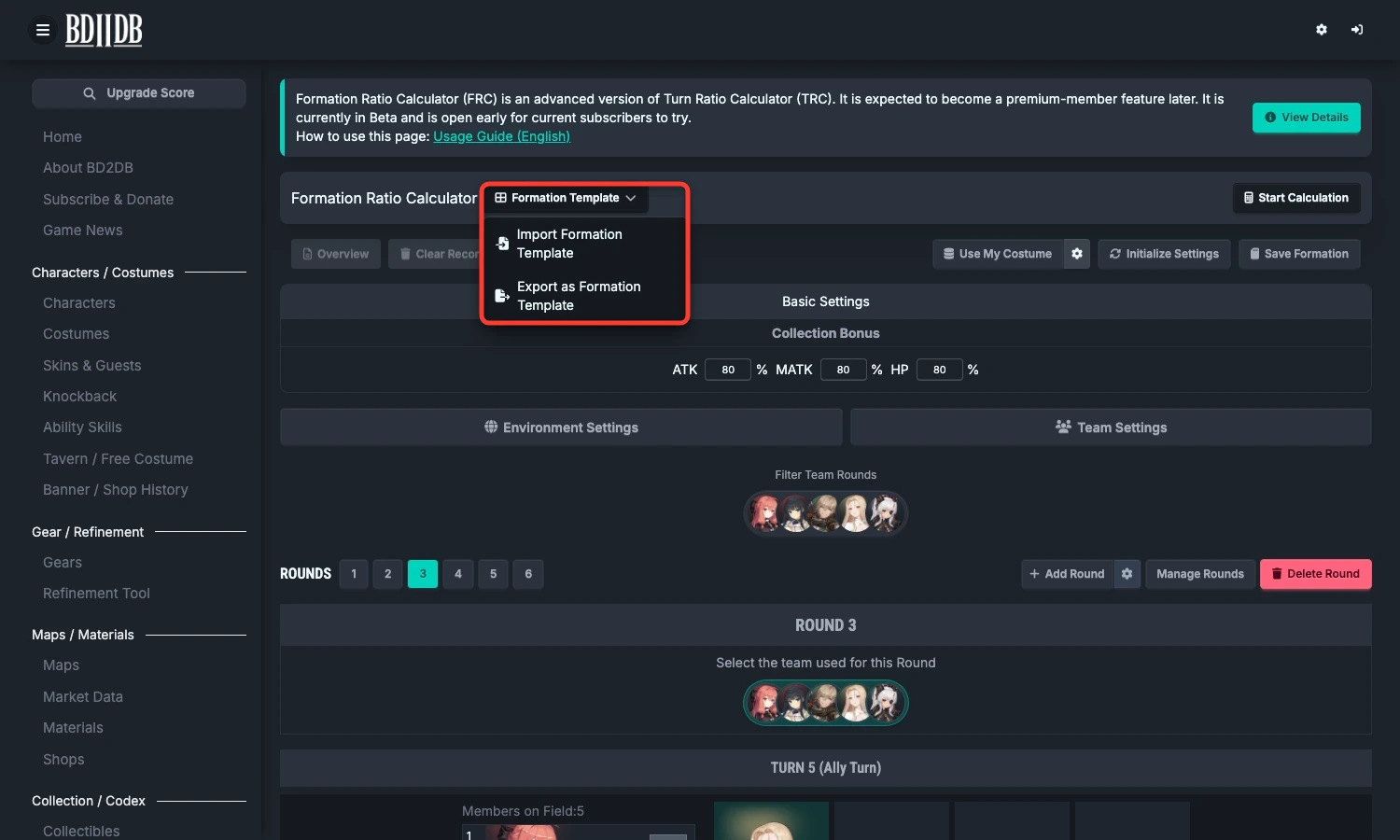Open Tavern / Free Costume page
Image resolution: width=1400 pixels, height=840 pixels.
[x=119, y=459]
